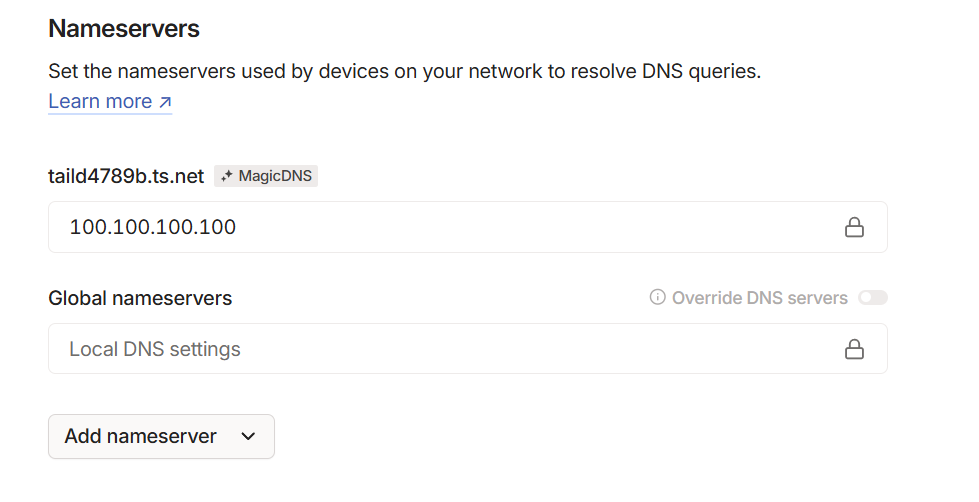This screenshot has width=979, height=502.
Task: Click the Nameservers section heading
Action: (x=124, y=29)
